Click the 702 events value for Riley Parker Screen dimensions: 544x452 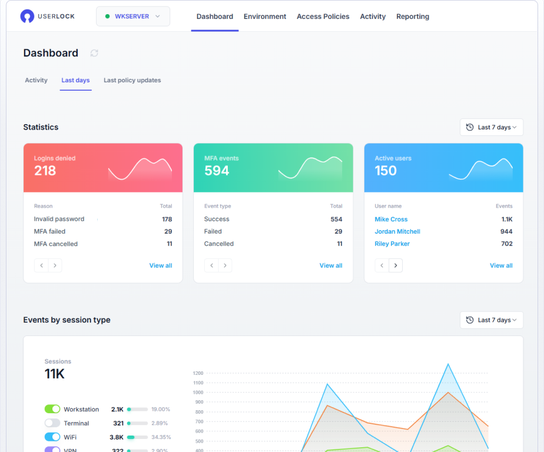click(507, 244)
